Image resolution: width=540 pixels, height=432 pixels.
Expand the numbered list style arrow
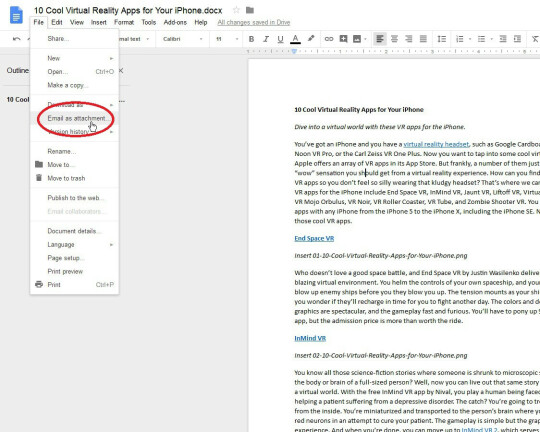click(470, 39)
